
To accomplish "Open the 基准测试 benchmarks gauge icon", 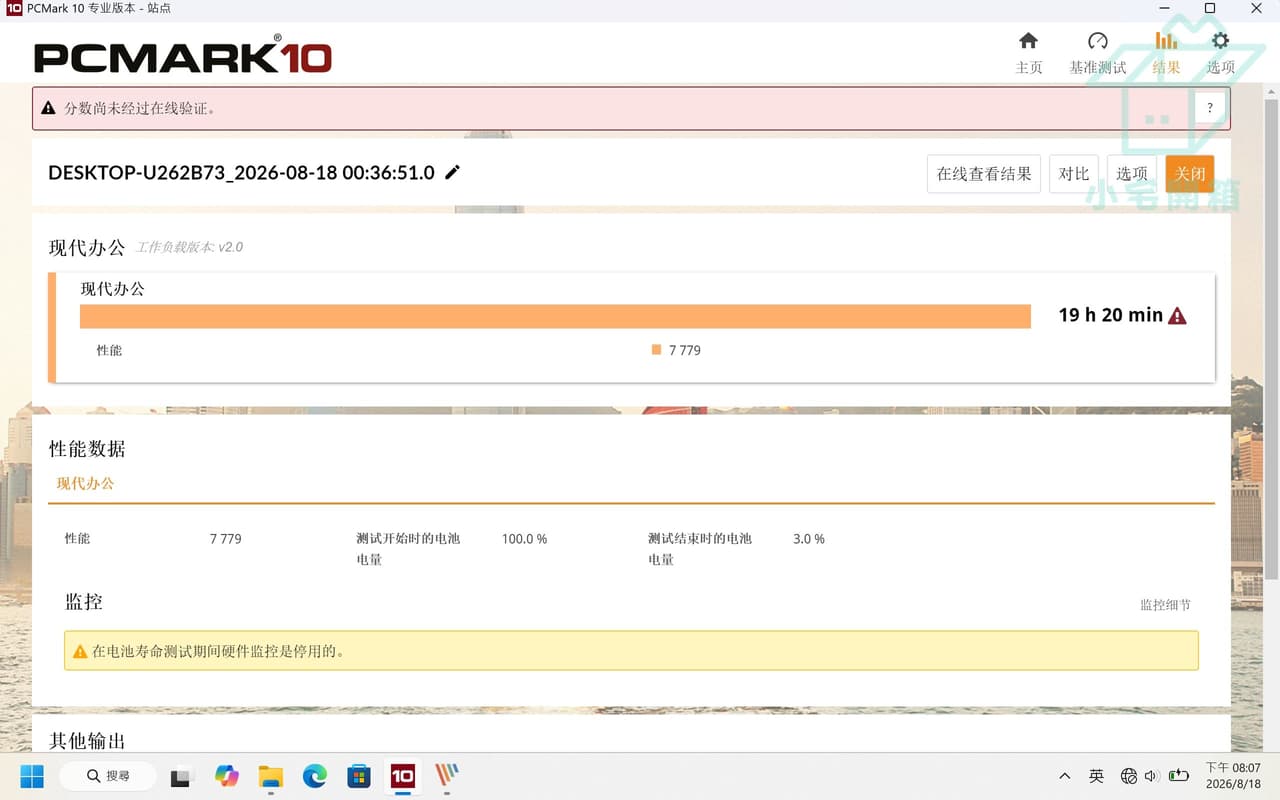I will tap(1098, 41).
